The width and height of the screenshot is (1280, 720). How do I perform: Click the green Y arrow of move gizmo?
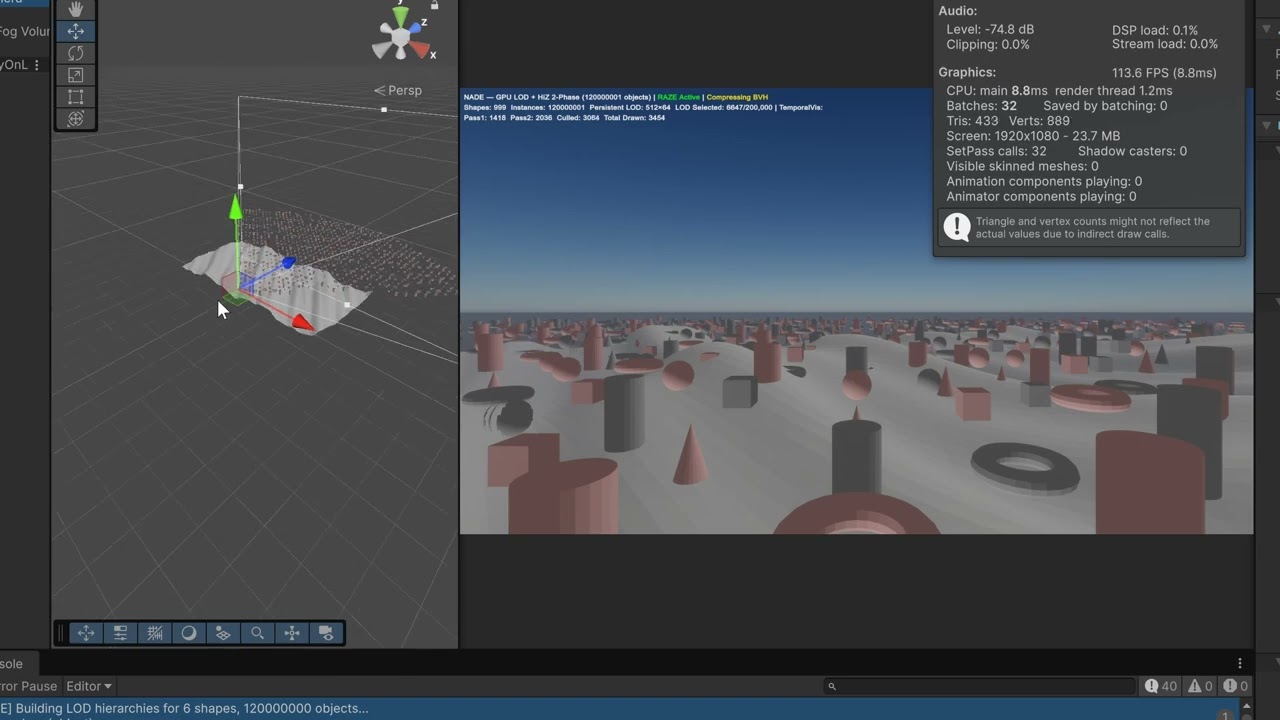[x=236, y=208]
